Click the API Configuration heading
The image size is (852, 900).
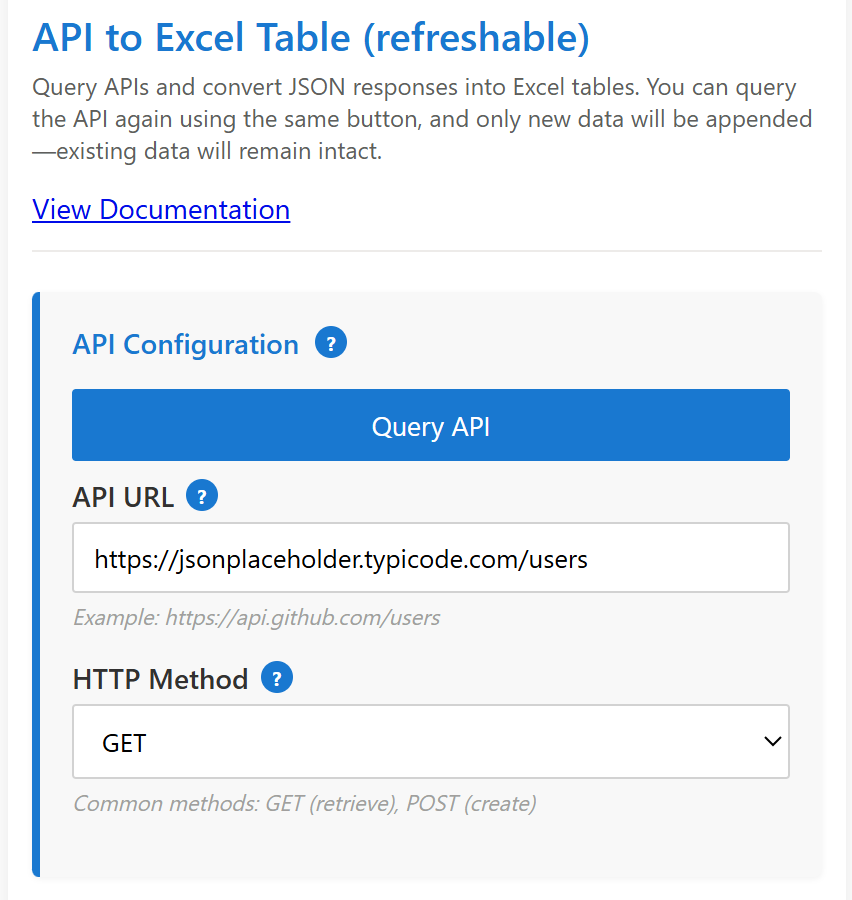coord(185,344)
